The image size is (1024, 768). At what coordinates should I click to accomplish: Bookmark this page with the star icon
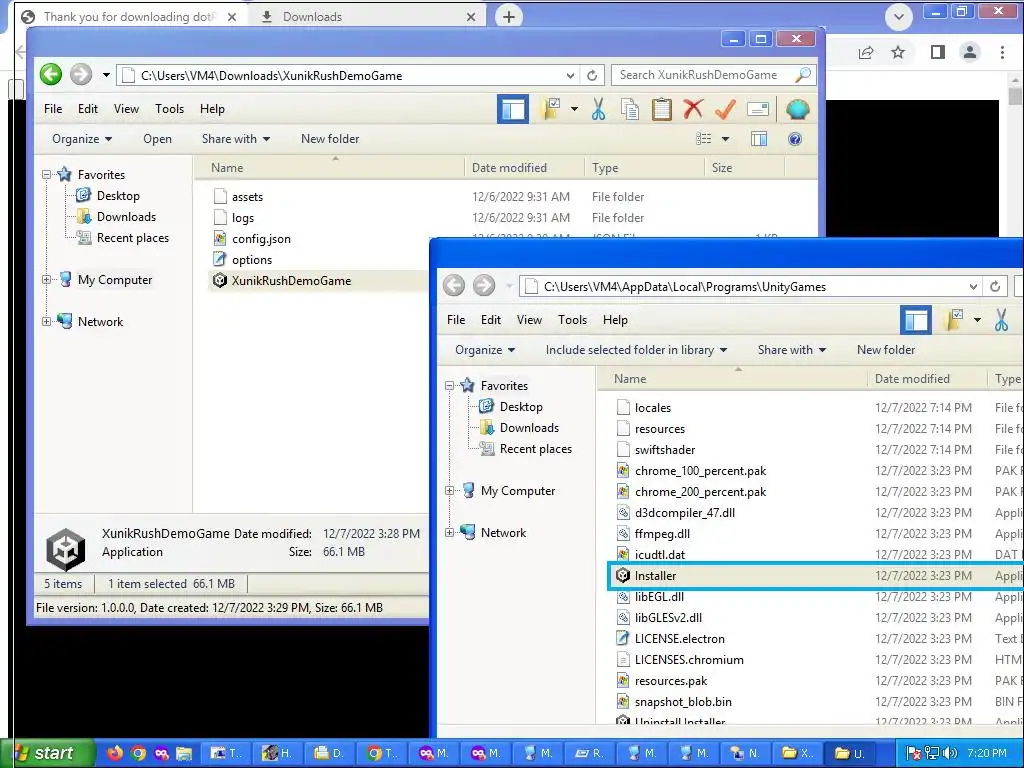[898, 52]
